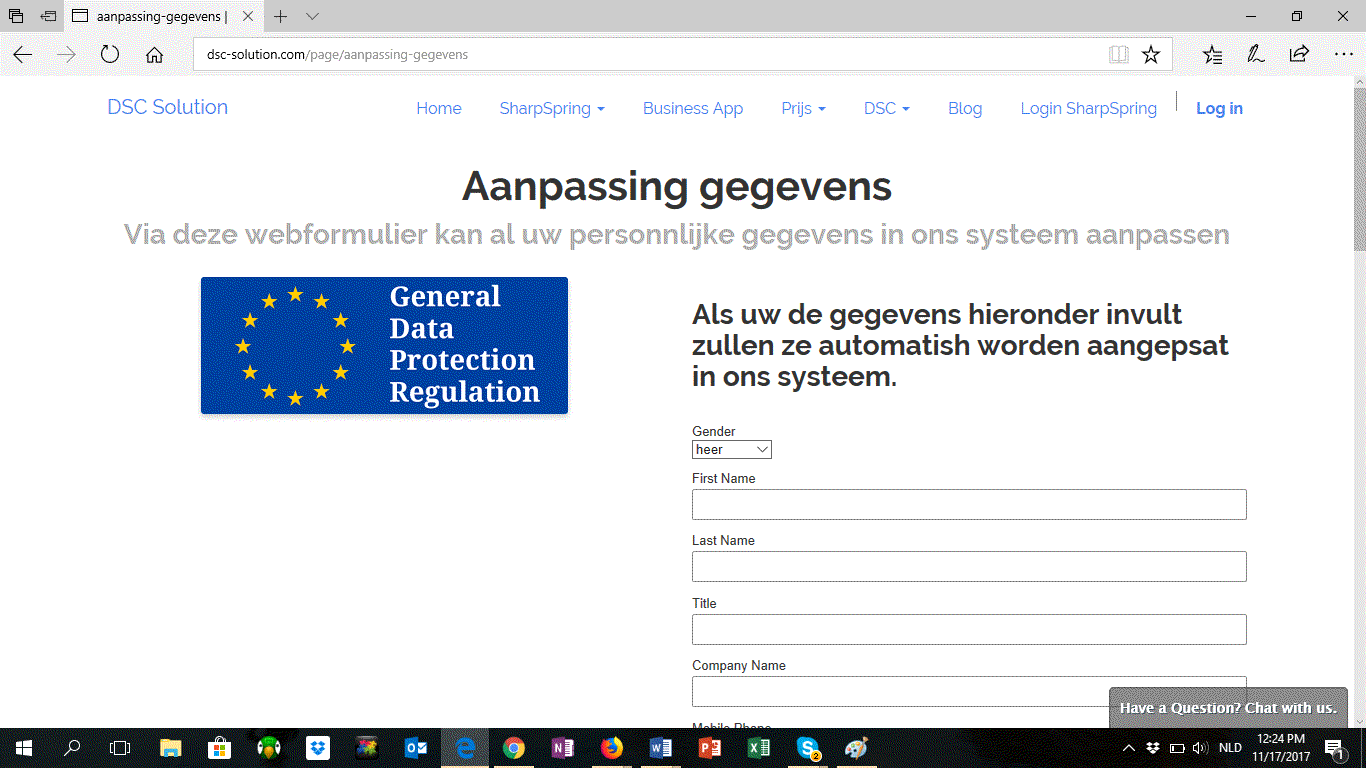Open the Action Center notifications
This screenshot has height=768, width=1366.
(x=1334, y=747)
